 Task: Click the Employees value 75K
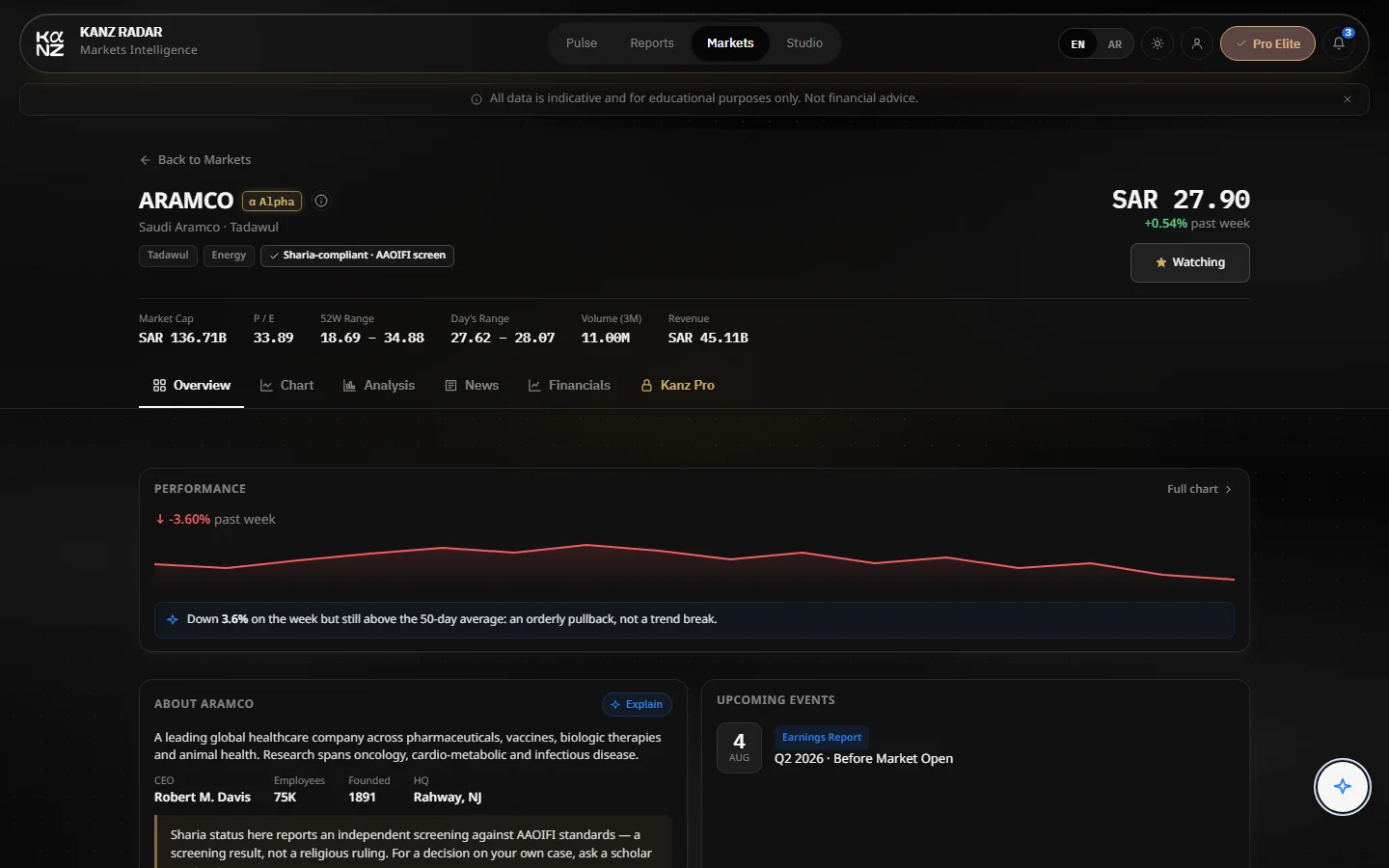click(285, 798)
